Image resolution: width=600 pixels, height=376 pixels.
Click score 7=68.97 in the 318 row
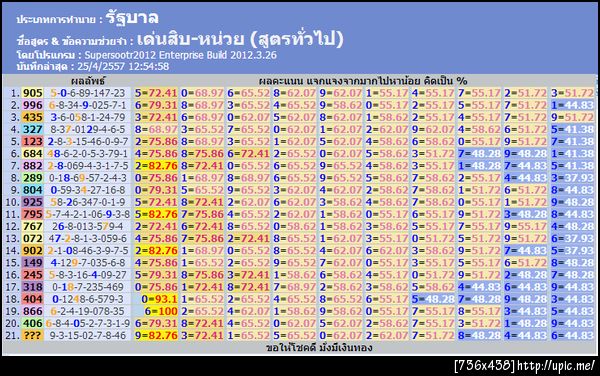[295, 287]
